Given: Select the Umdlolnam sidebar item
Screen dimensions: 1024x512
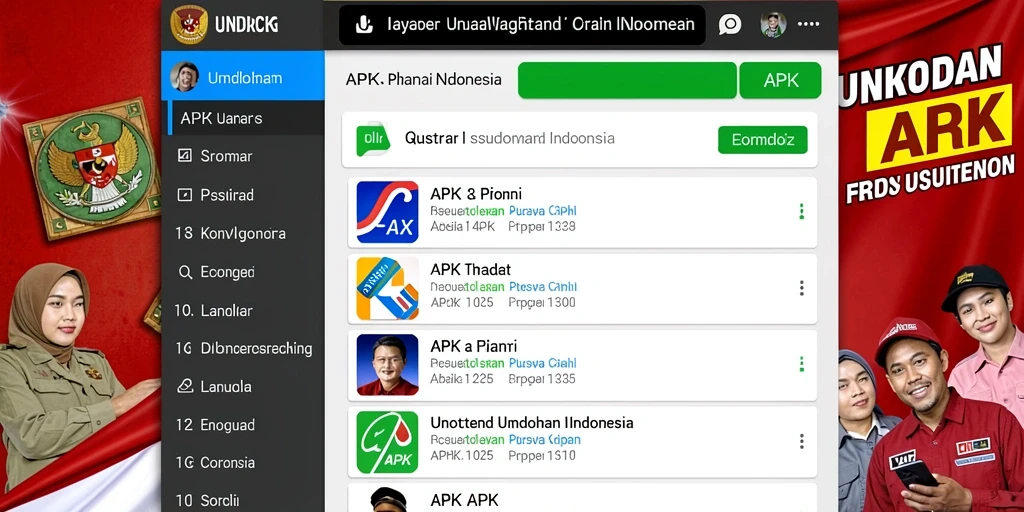Looking at the screenshot, I should pyautogui.click(x=243, y=76).
